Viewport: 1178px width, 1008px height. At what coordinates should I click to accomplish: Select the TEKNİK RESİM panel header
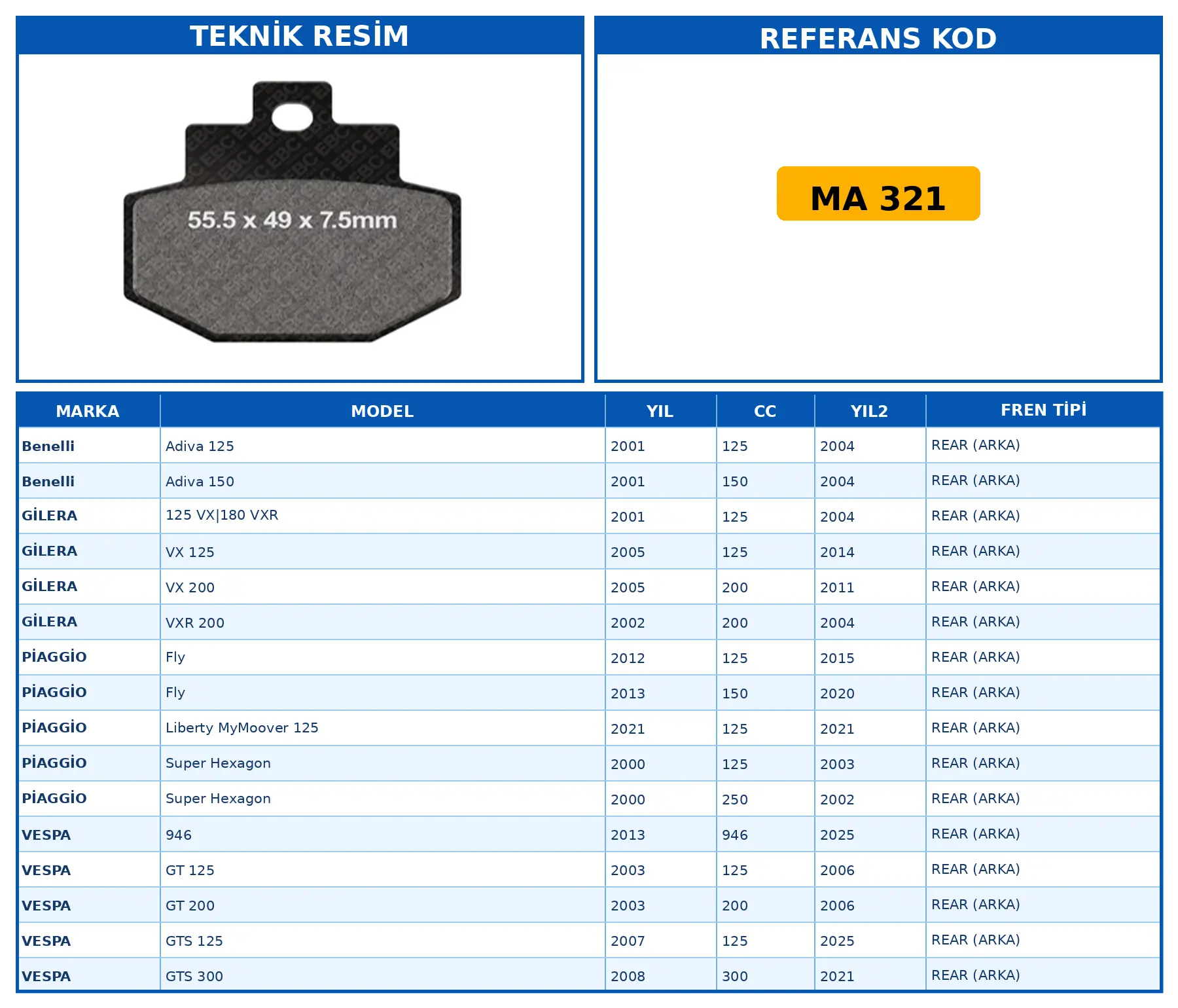pyautogui.click(x=300, y=36)
